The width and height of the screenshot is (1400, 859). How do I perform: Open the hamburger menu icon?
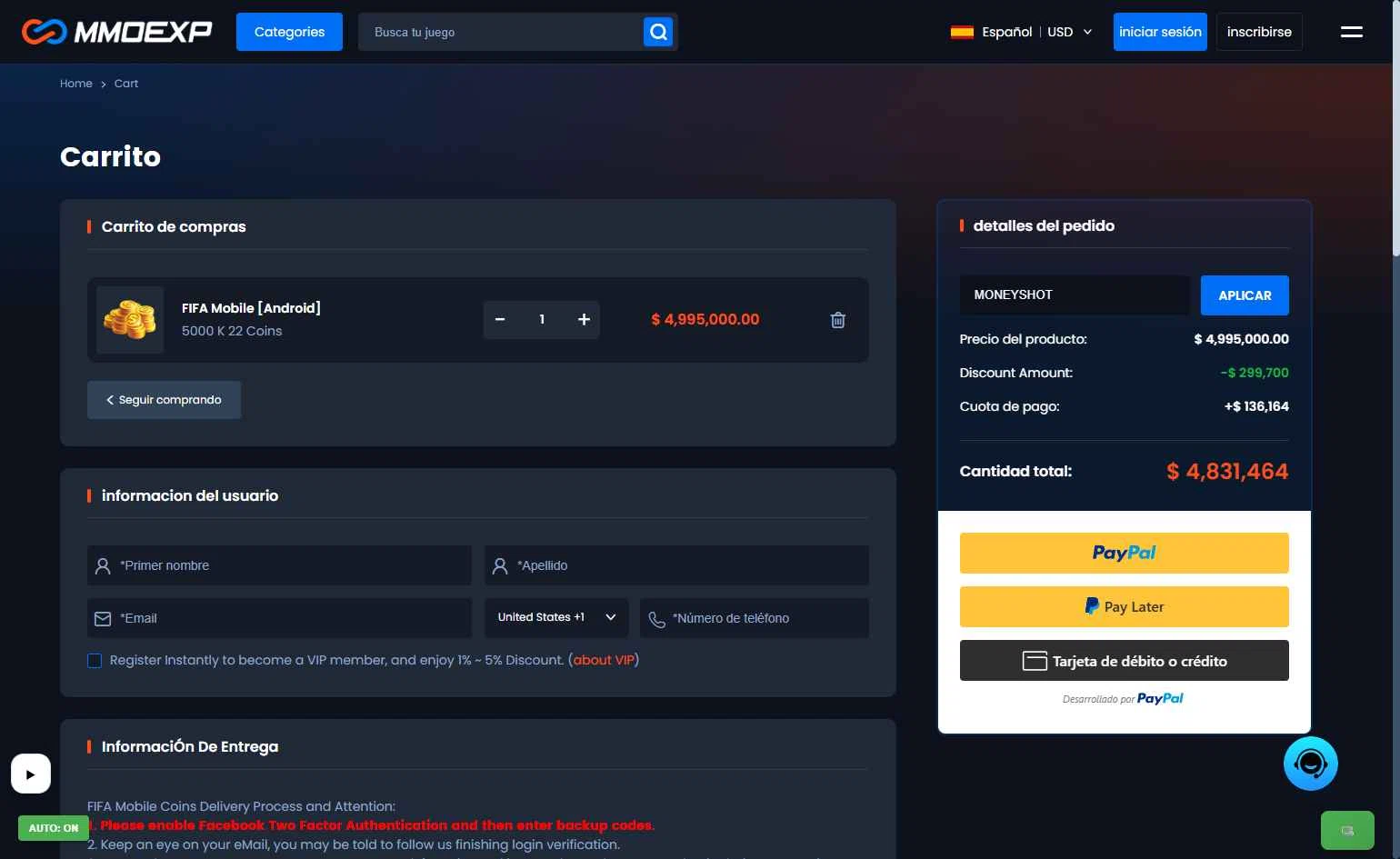pos(1352,32)
